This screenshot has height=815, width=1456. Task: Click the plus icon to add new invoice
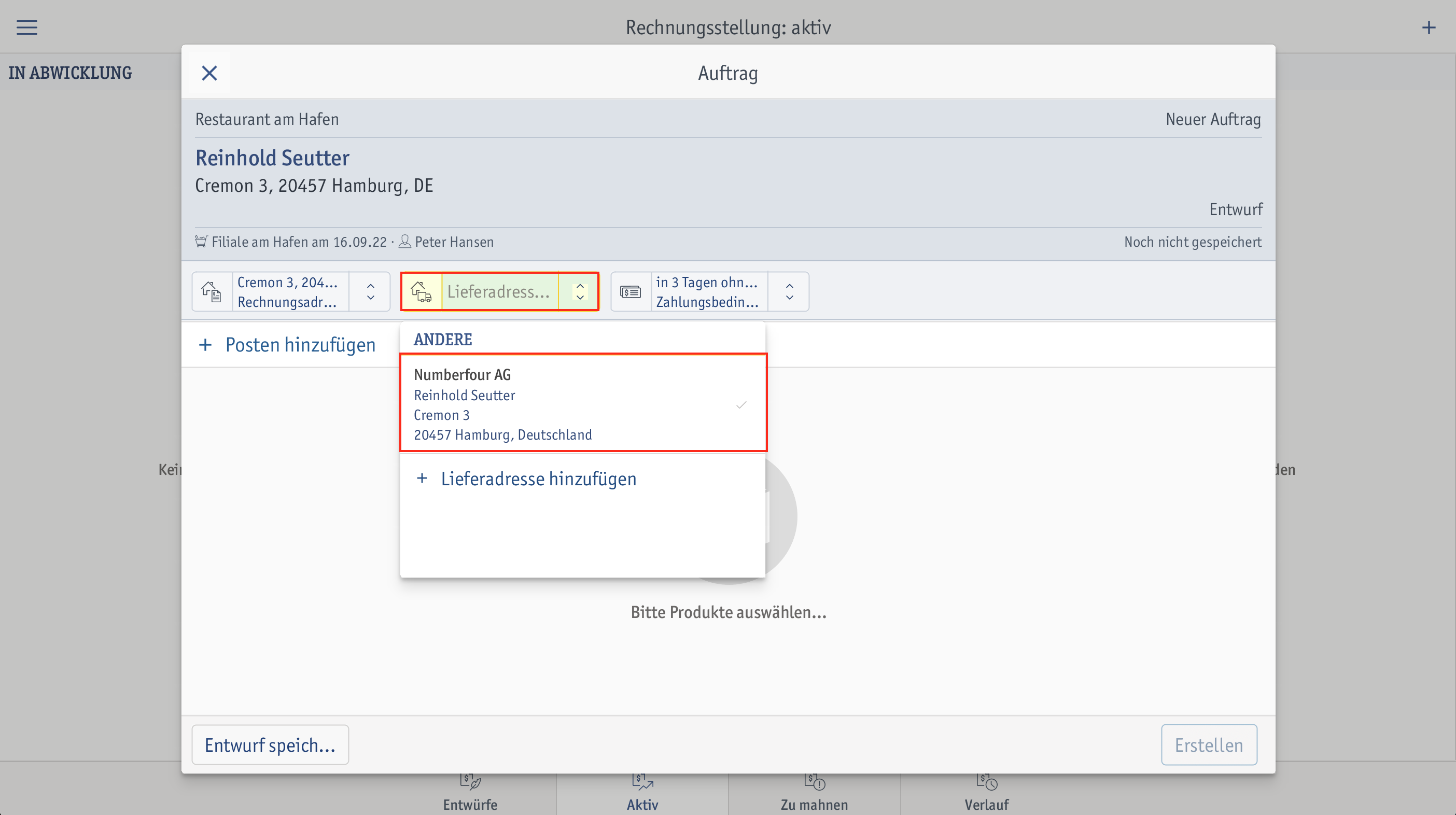[1429, 27]
